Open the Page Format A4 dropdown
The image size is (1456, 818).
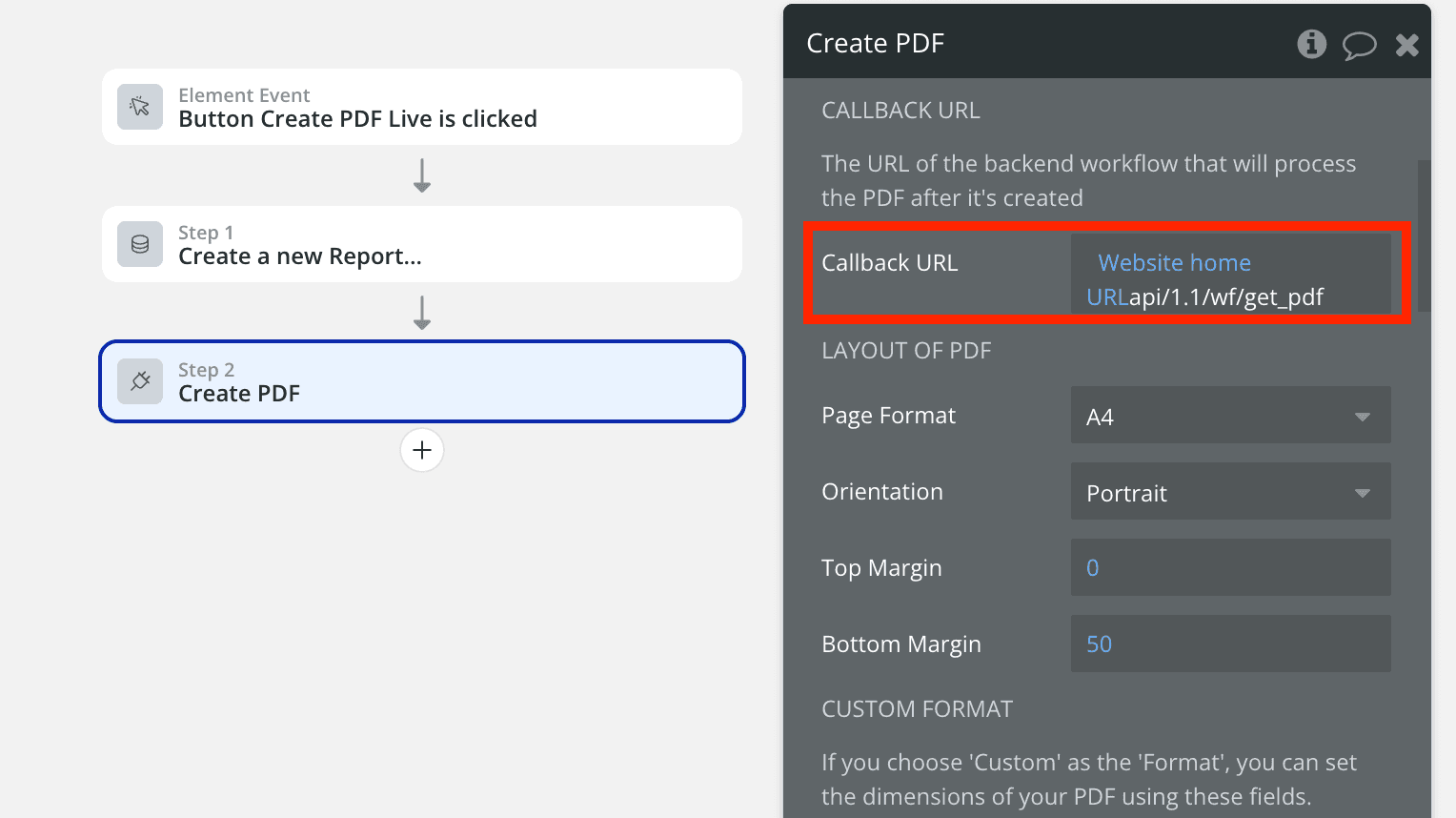pyautogui.click(x=1230, y=416)
